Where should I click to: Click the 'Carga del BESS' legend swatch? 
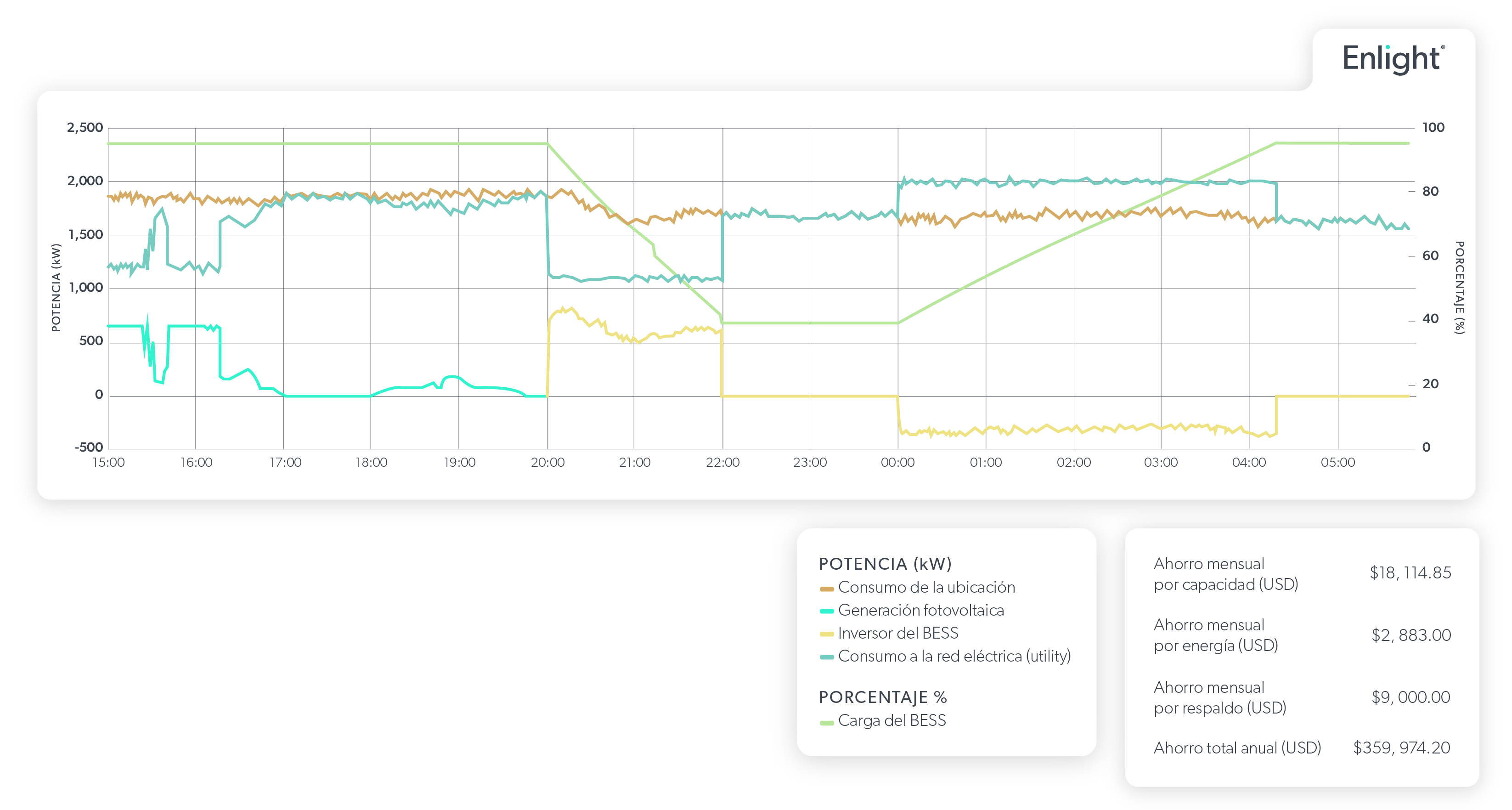(x=826, y=723)
